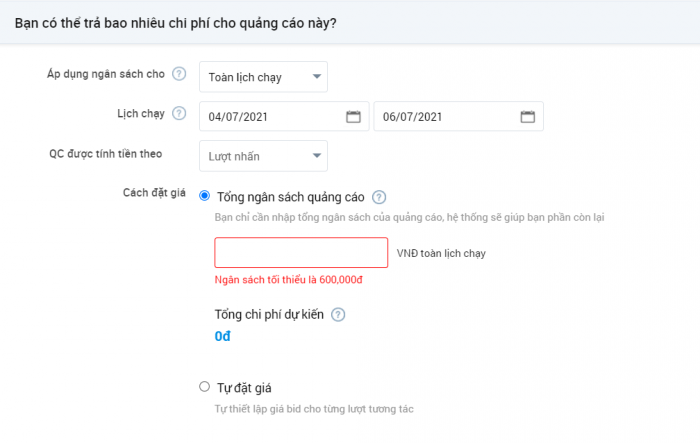Select Tổng ngân sách quảng cáo radio button

click(x=204, y=196)
